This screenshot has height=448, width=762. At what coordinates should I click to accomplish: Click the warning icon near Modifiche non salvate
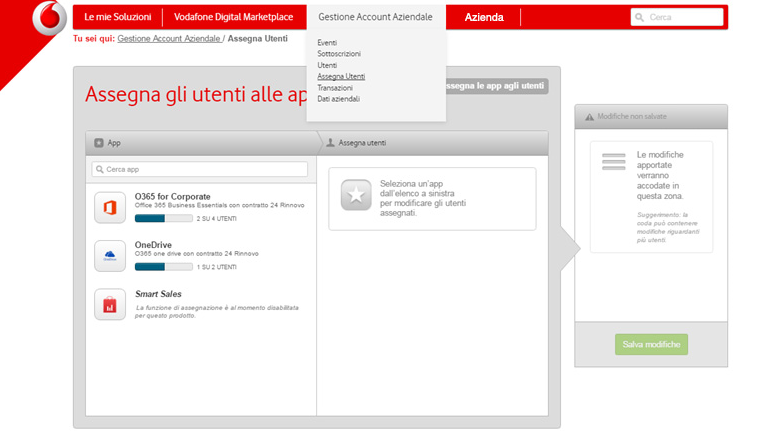(x=589, y=117)
